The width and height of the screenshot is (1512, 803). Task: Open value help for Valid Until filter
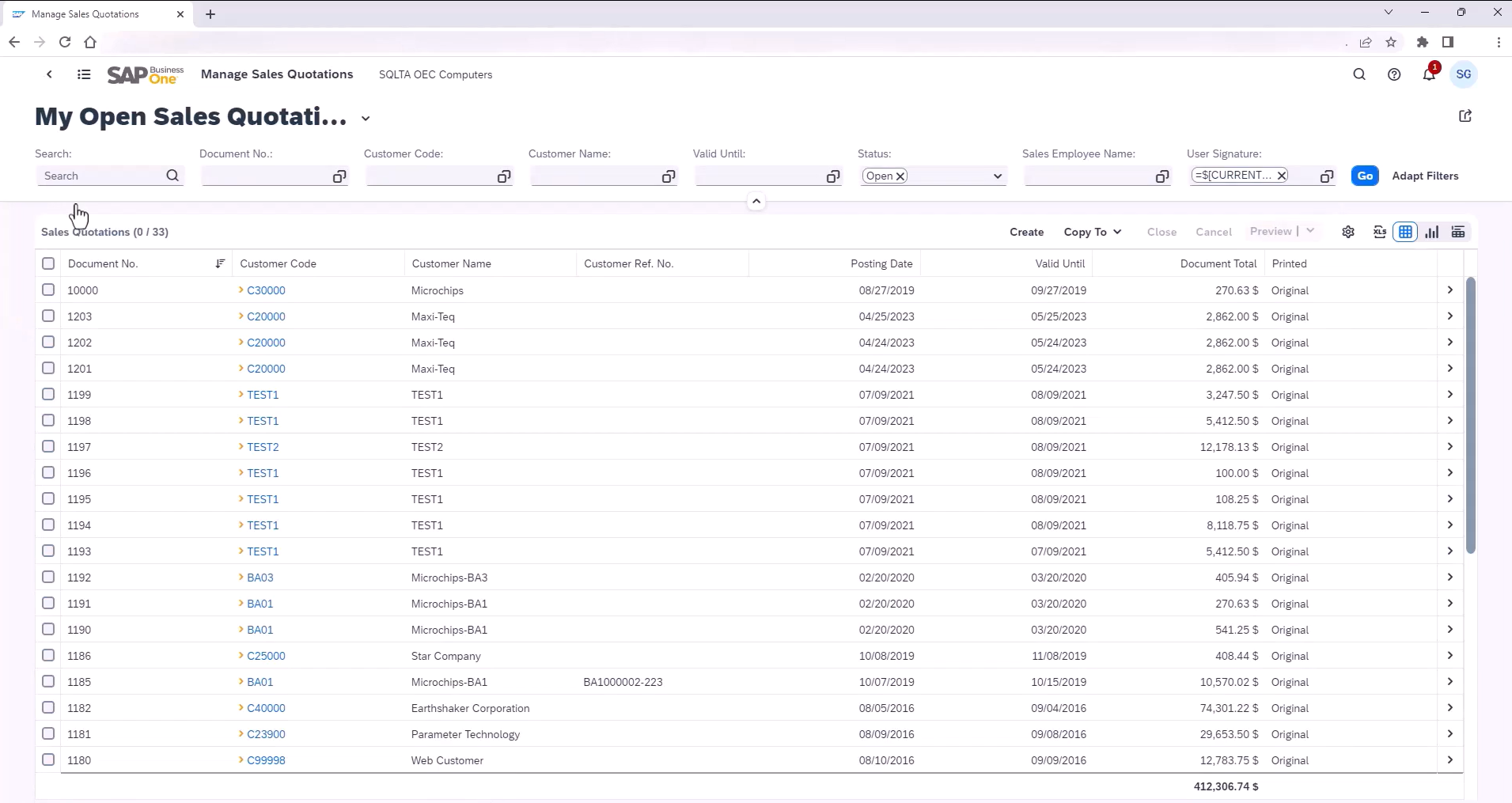833,176
